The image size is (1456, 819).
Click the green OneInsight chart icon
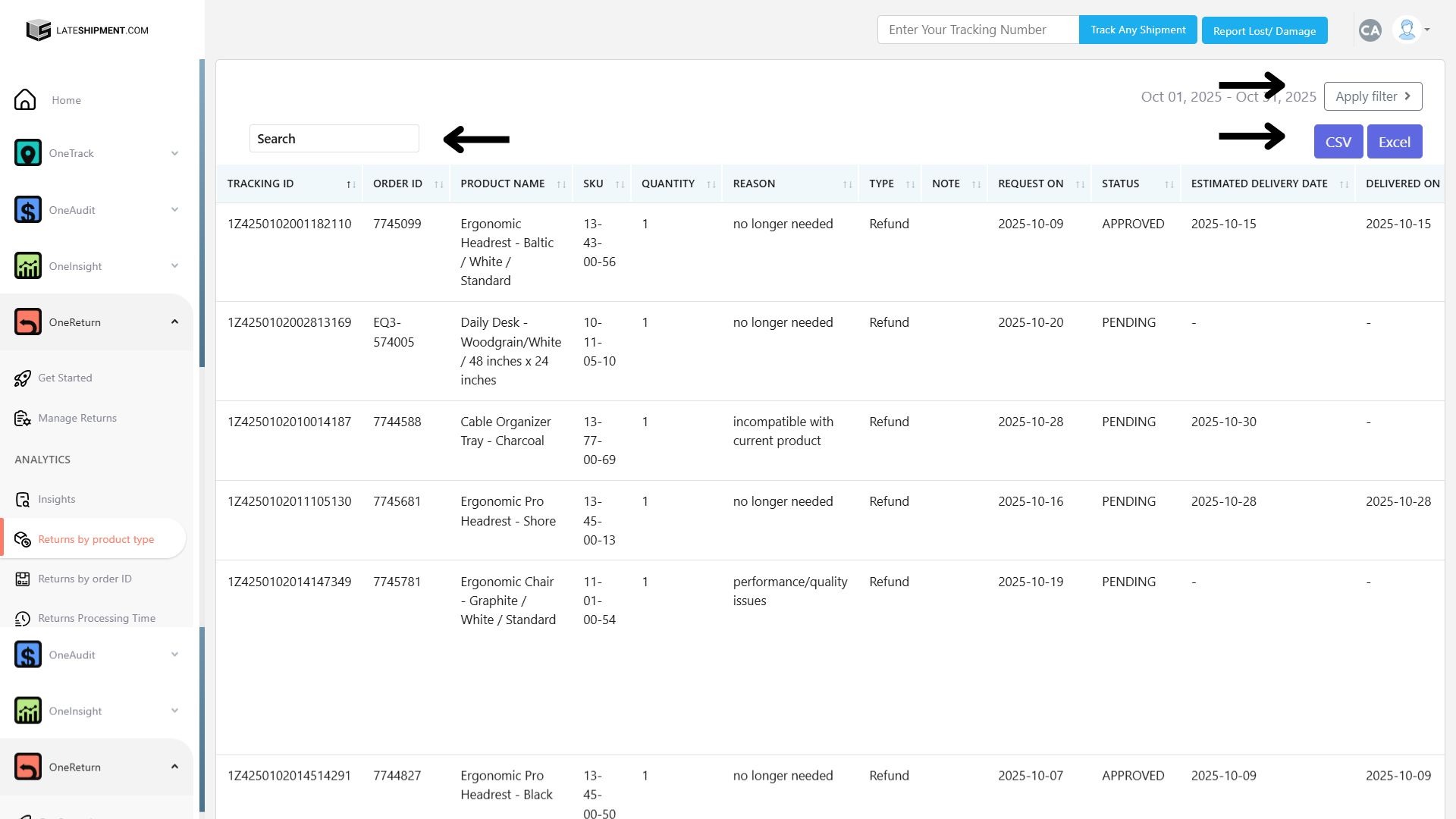point(28,266)
